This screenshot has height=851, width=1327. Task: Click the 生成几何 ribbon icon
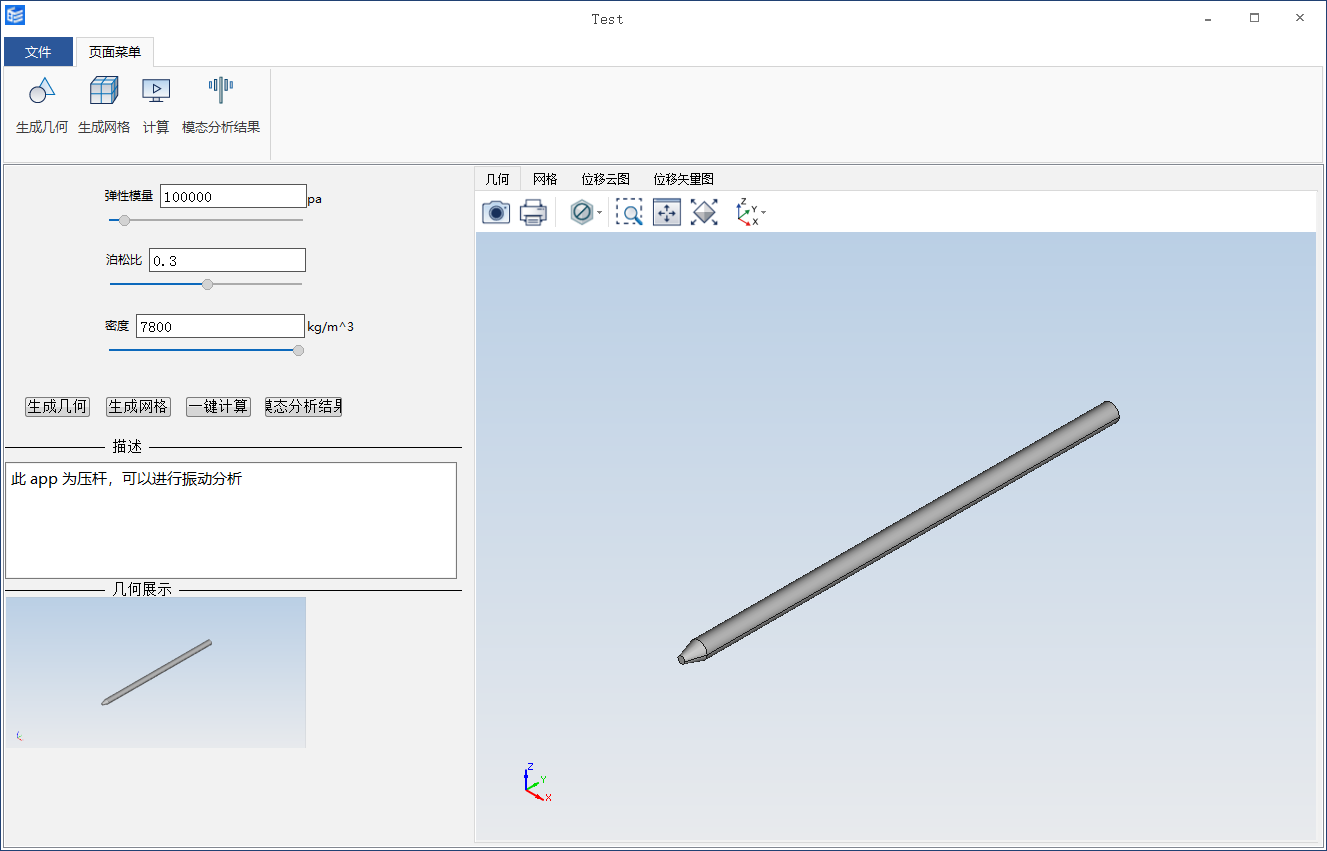42,91
